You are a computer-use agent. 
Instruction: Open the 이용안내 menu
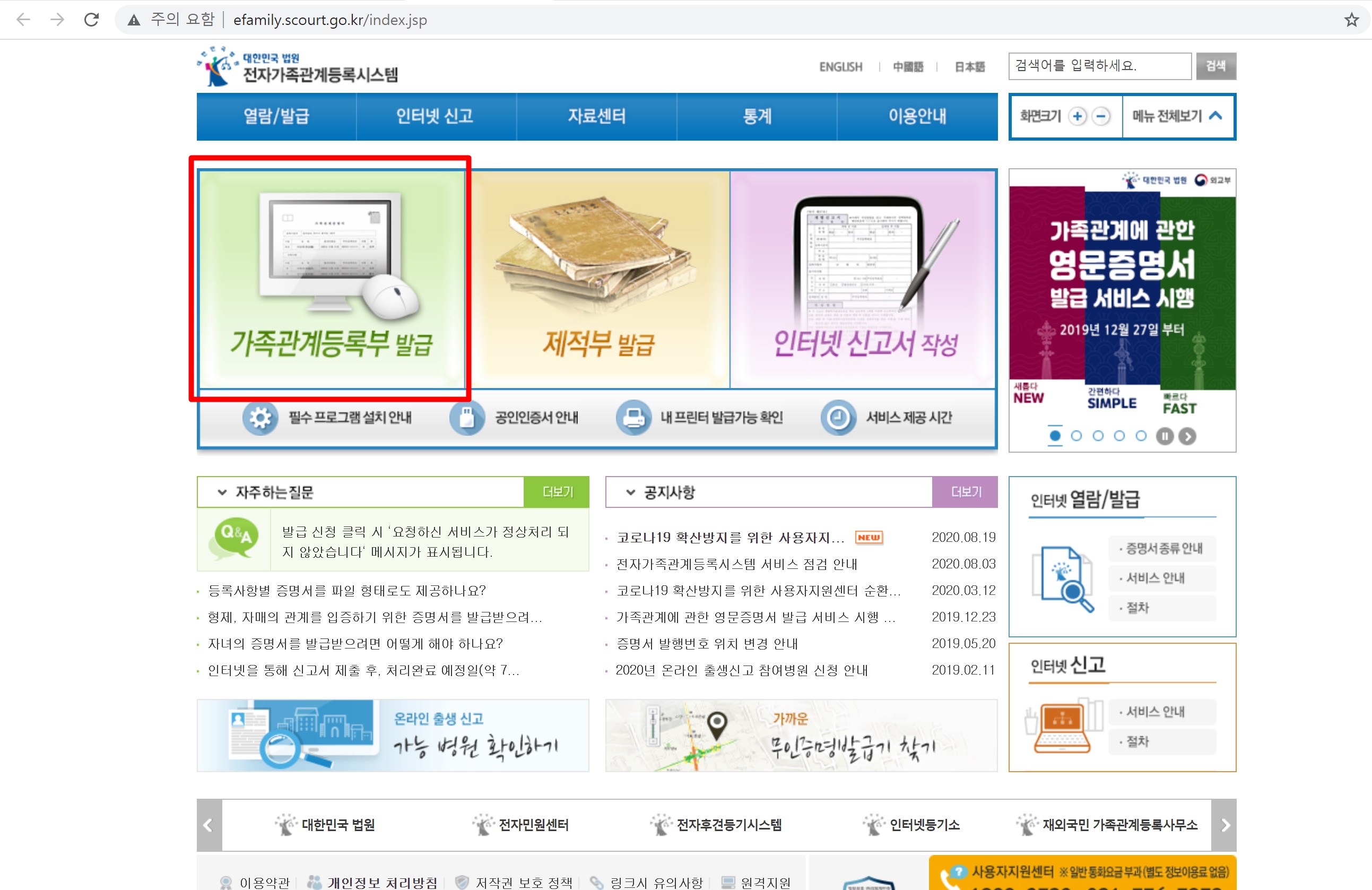[x=917, y=117]
